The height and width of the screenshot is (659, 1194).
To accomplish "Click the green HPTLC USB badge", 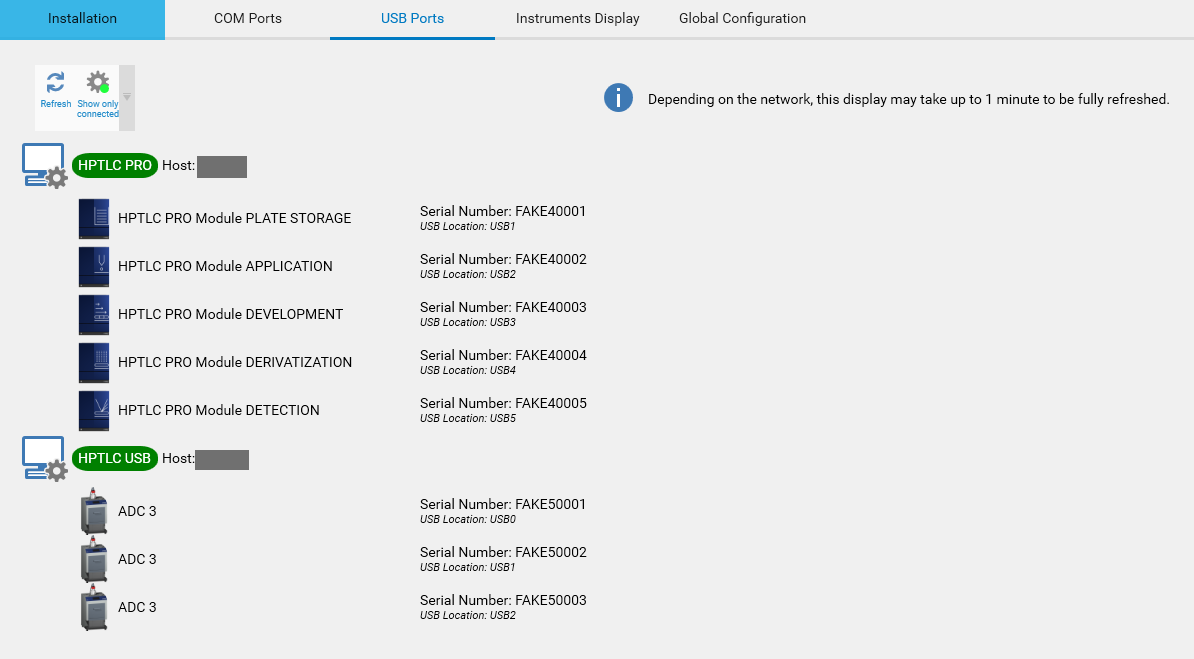I will pyautogui.click(x=115, y=459).
